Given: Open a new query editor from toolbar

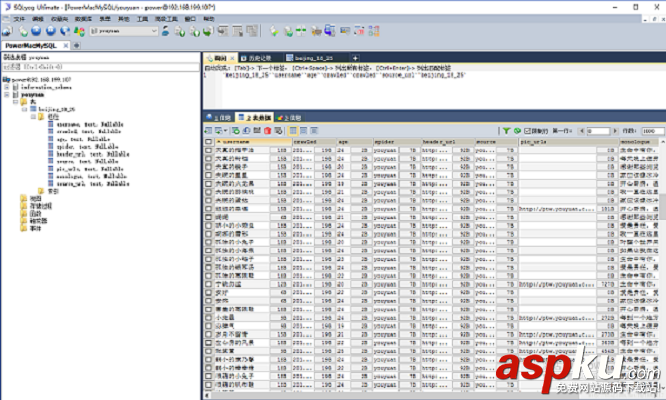Looking at the screenshot, I should [x=23, y=31].
